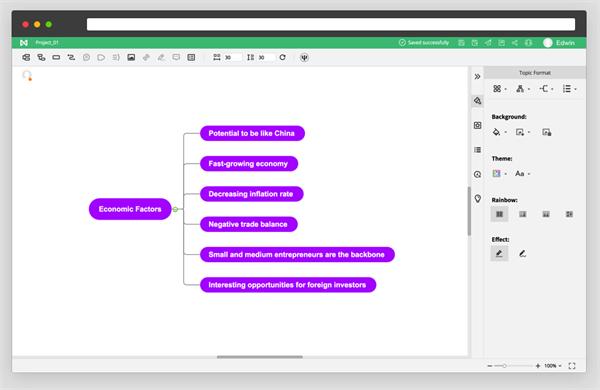Select the Economic Factors main topic

tap(130, 209)
